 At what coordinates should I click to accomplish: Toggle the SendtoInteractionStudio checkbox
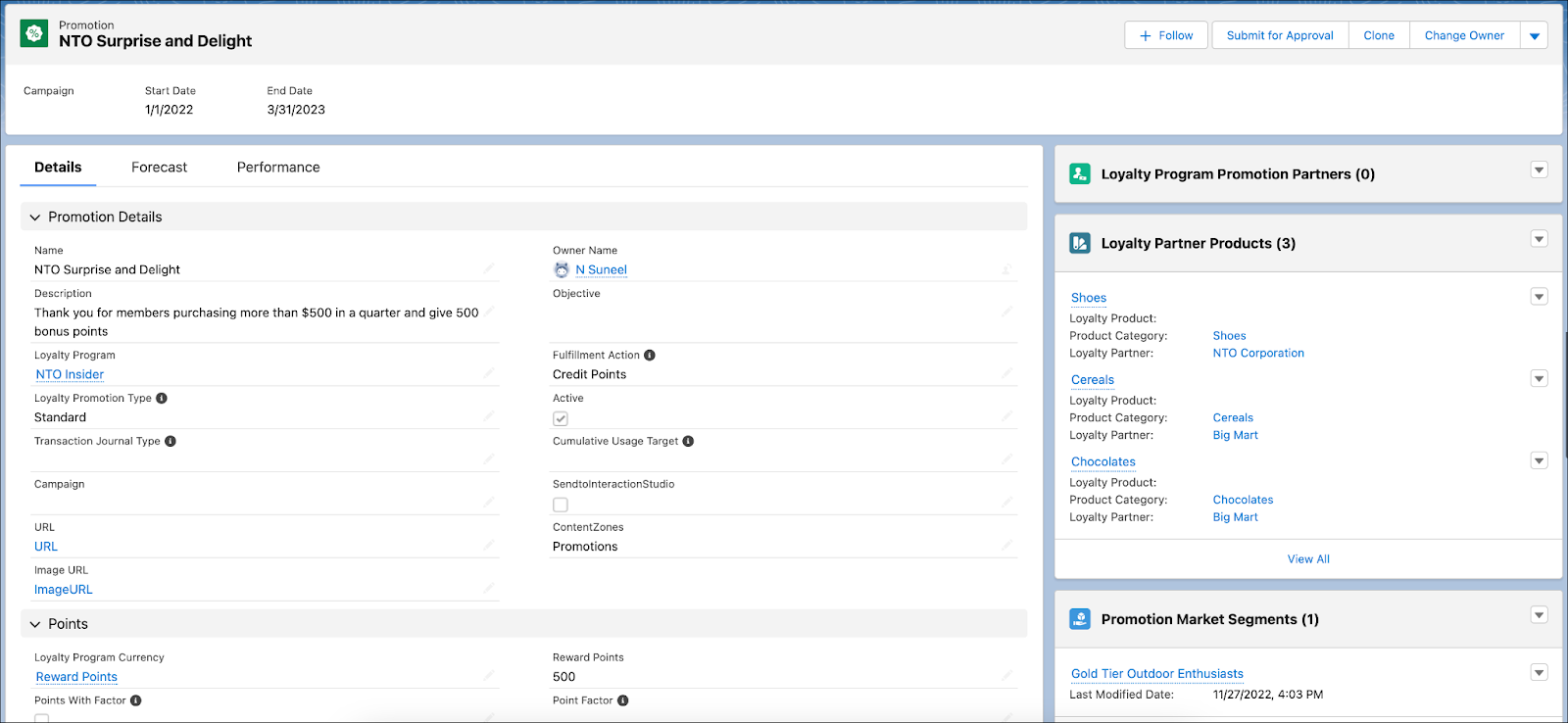pyautogui.click(x=561, y=505)
